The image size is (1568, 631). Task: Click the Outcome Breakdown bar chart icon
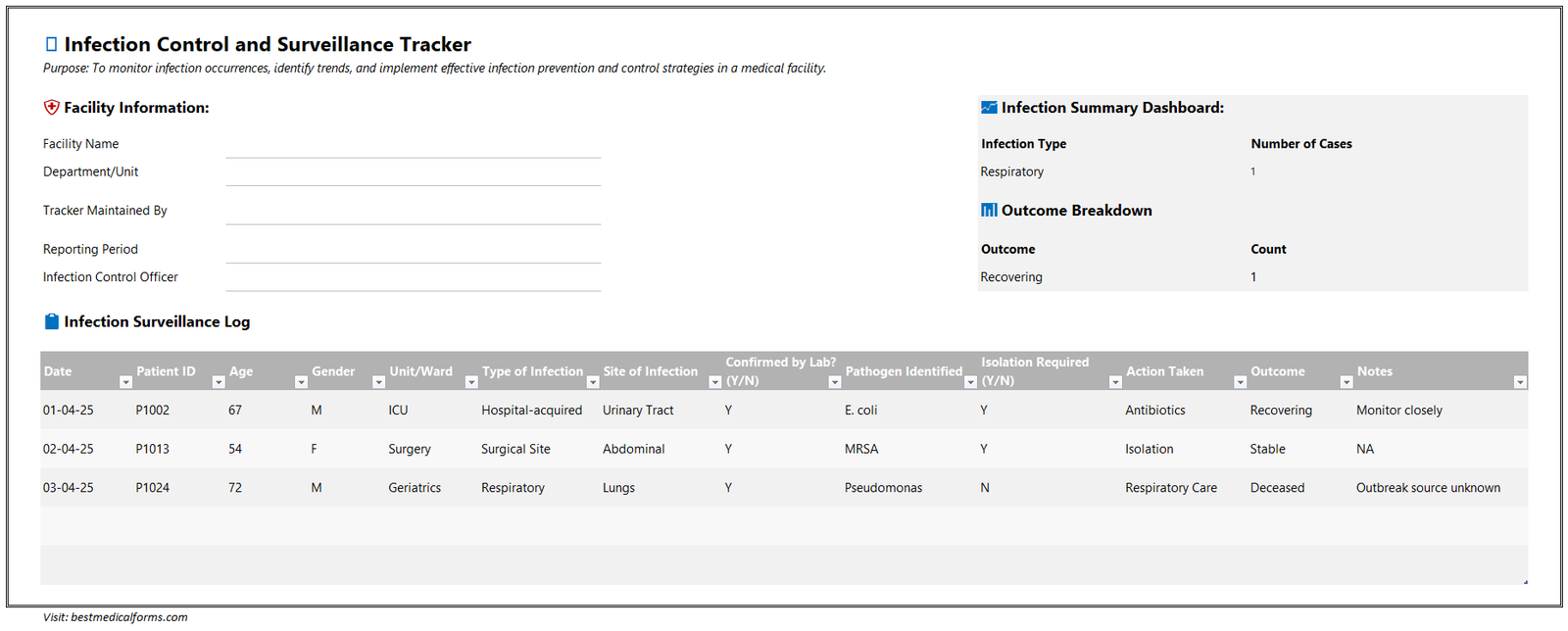989,211
